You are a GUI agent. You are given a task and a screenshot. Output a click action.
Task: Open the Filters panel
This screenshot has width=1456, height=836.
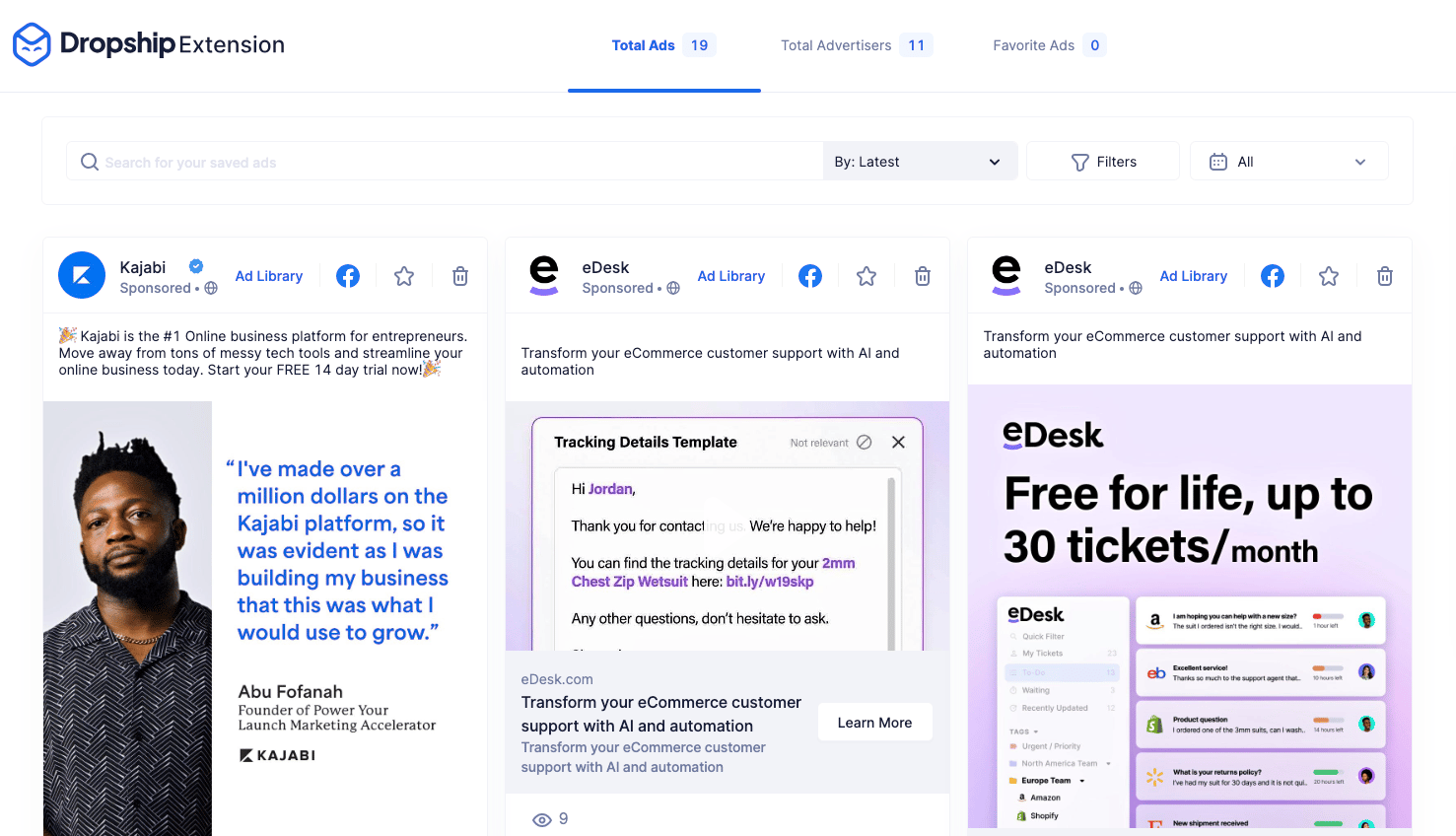[x=1103, y=162]
